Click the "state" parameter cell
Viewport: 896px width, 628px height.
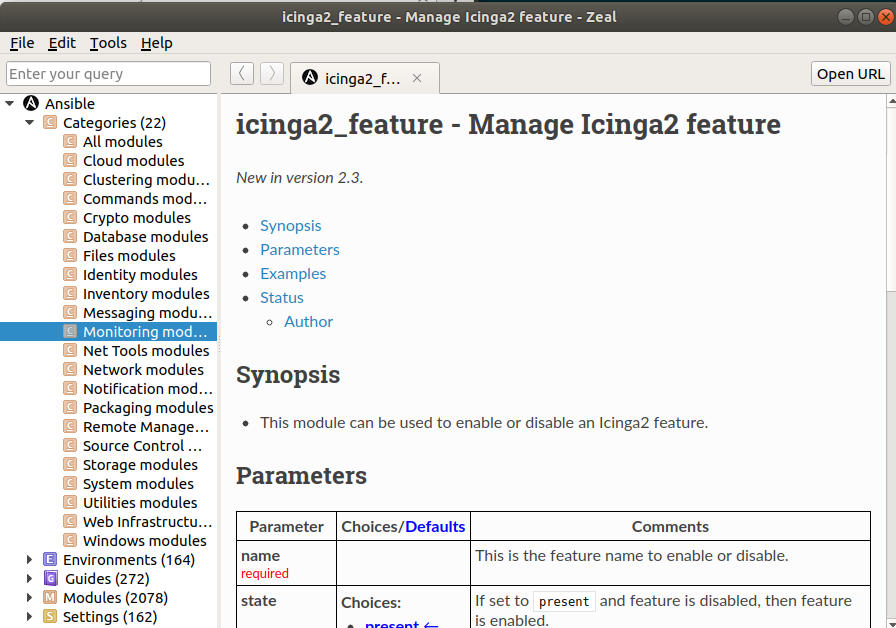pyautogui.click(x=286, y=607)
